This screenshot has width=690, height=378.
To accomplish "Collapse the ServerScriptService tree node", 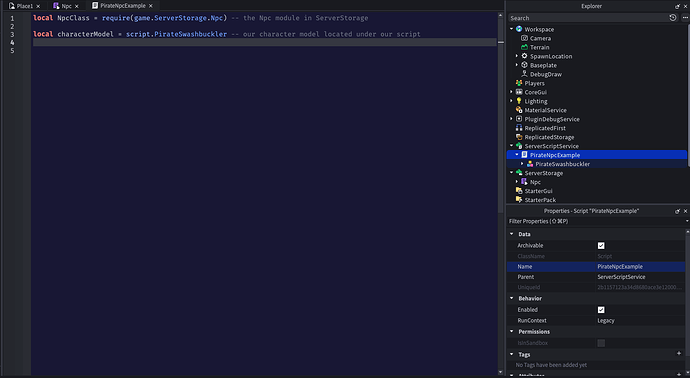I will (x=512, y=146).
